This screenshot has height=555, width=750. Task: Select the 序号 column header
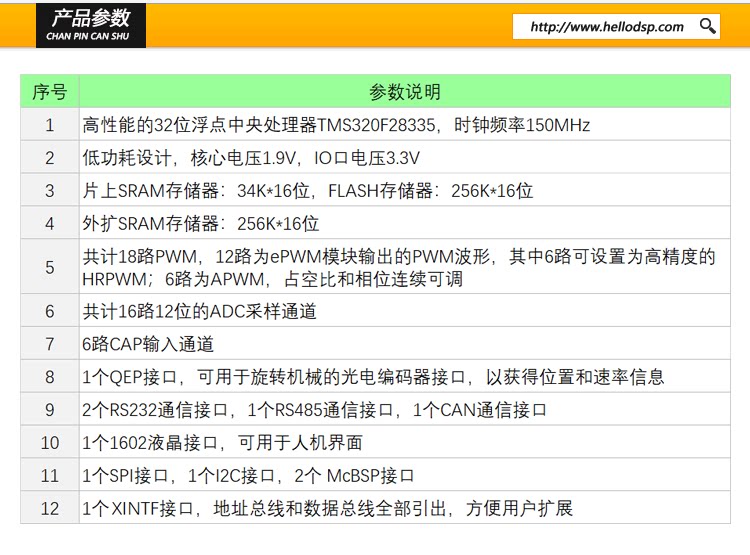(50, 91)
